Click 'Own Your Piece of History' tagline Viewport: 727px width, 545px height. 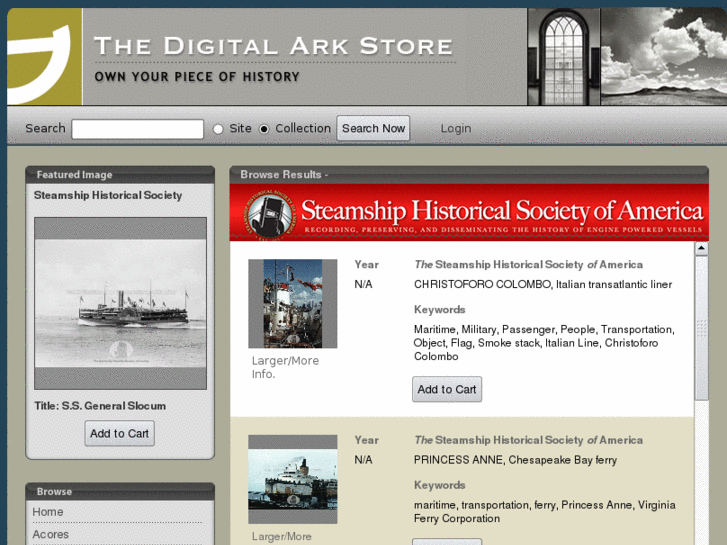click(x=197, y=77)
